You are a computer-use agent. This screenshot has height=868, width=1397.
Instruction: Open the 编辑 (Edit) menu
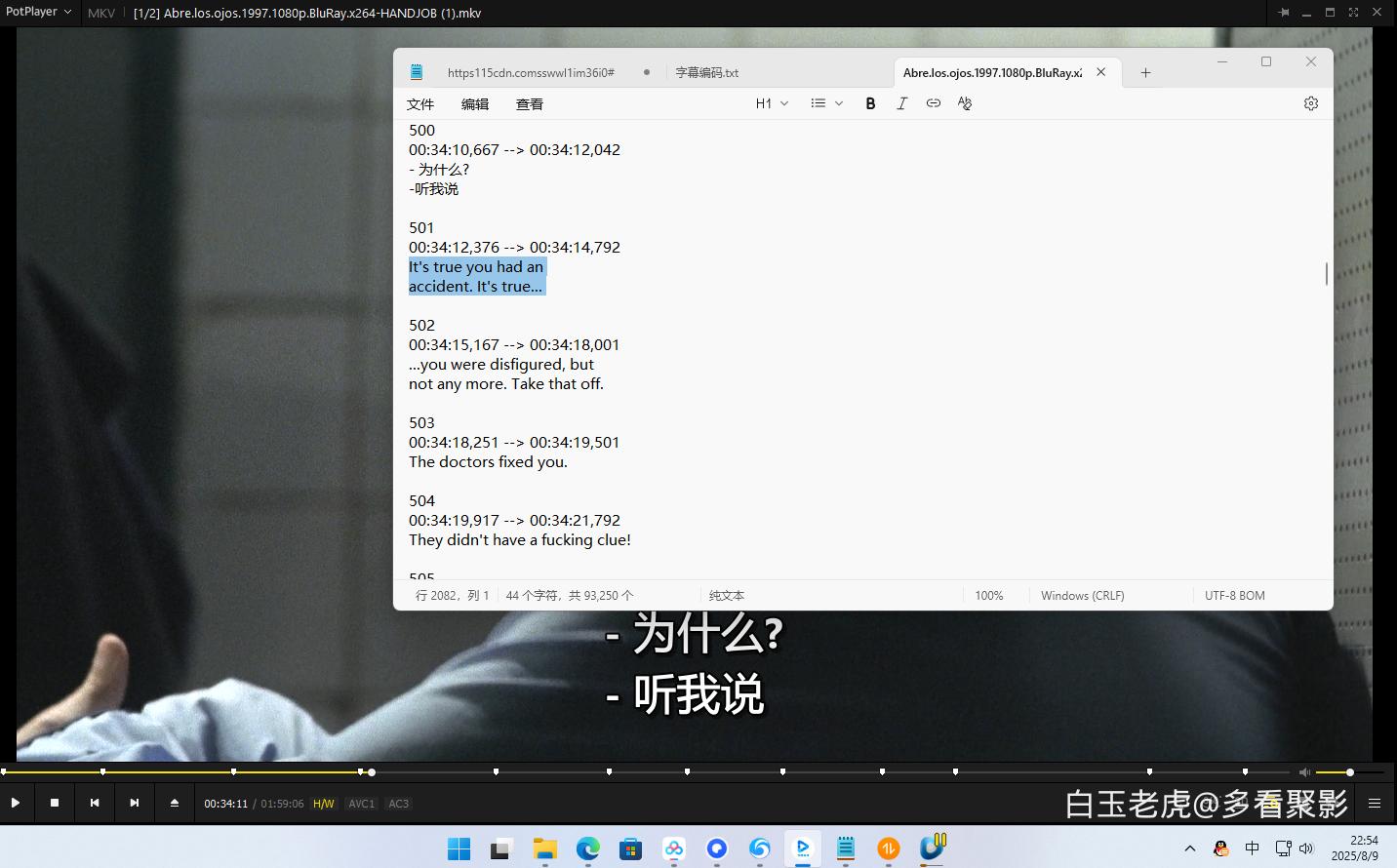pos(475,103)
